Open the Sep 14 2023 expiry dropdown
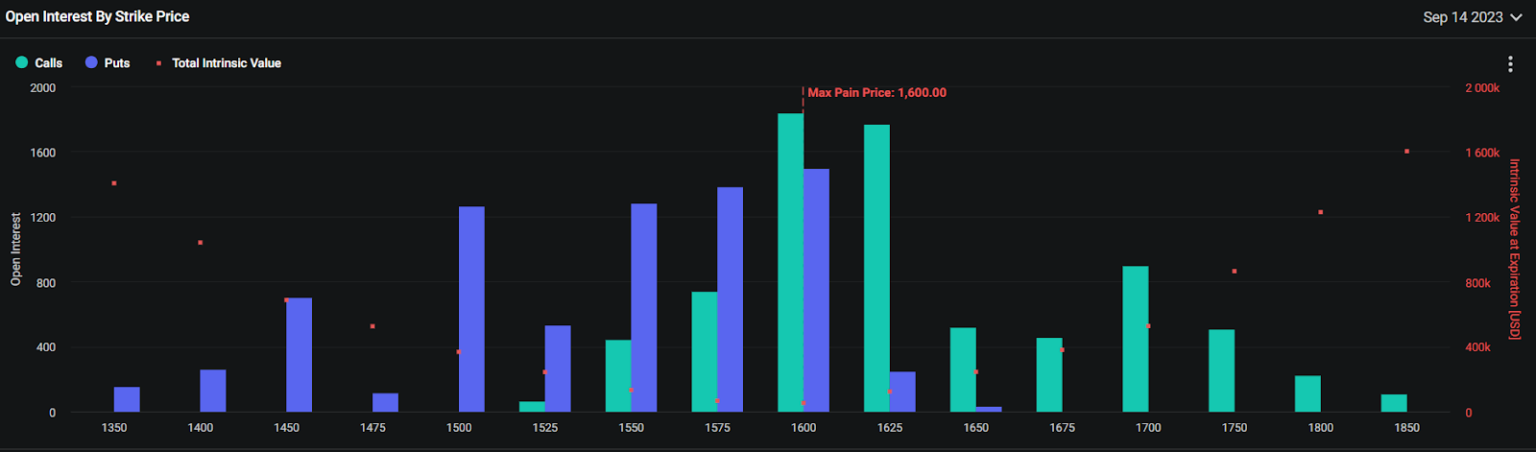Image resolution: width=1536 pixels, height=452 pixels. click(1464, 17)
